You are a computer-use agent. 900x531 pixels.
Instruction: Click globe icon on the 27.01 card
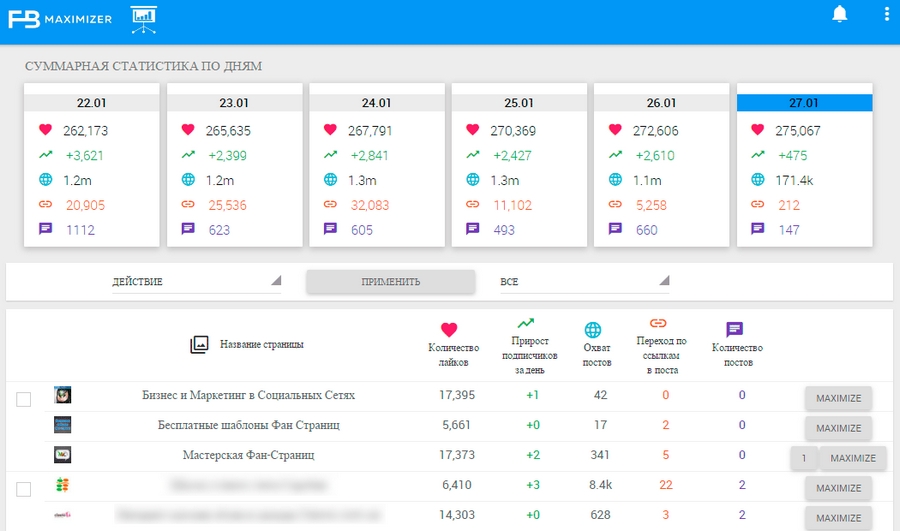[x=757, y=180]
